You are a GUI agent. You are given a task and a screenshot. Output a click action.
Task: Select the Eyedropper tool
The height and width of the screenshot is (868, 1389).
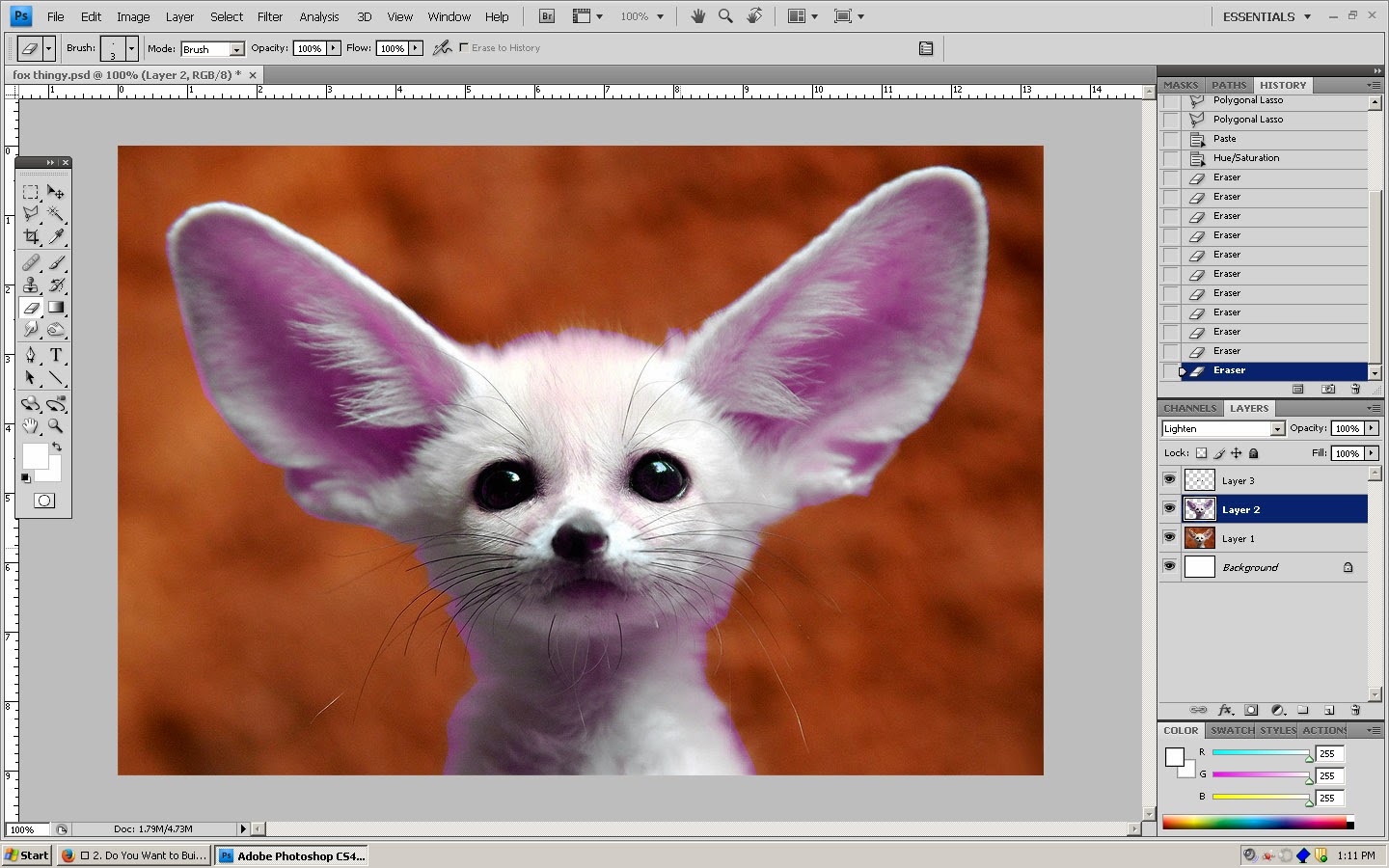56,236
